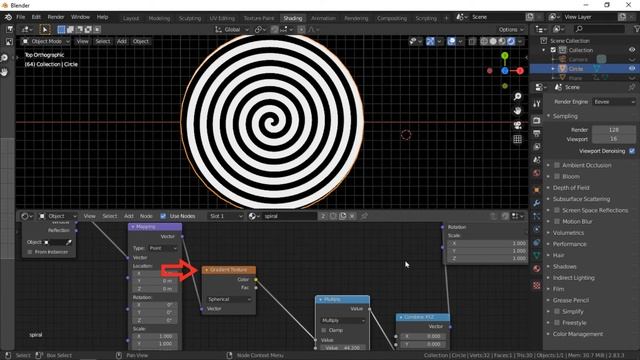Open the Object Mode dropdown

click(46, 41)
